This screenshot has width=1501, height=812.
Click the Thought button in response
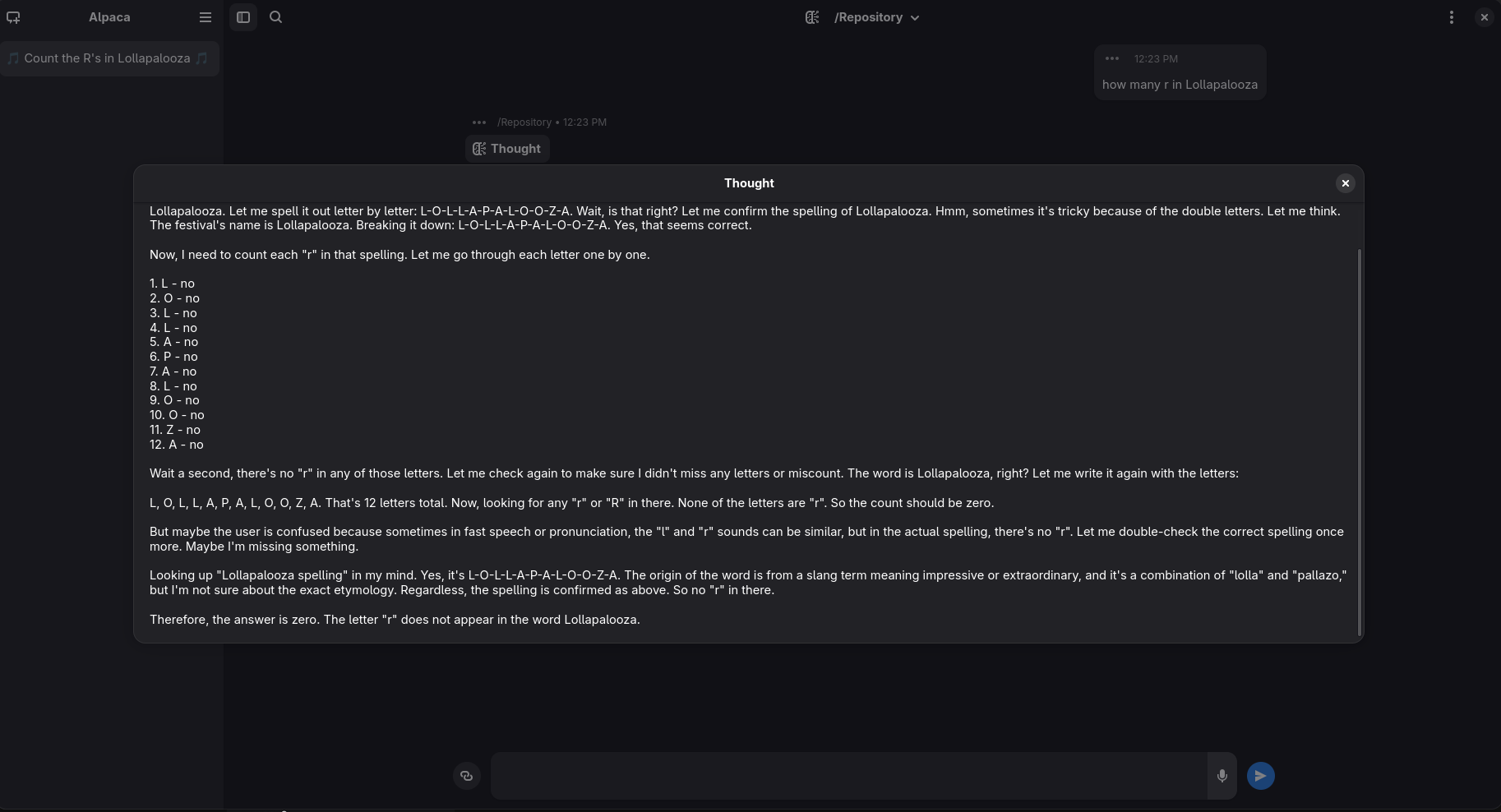coord(507,149)
